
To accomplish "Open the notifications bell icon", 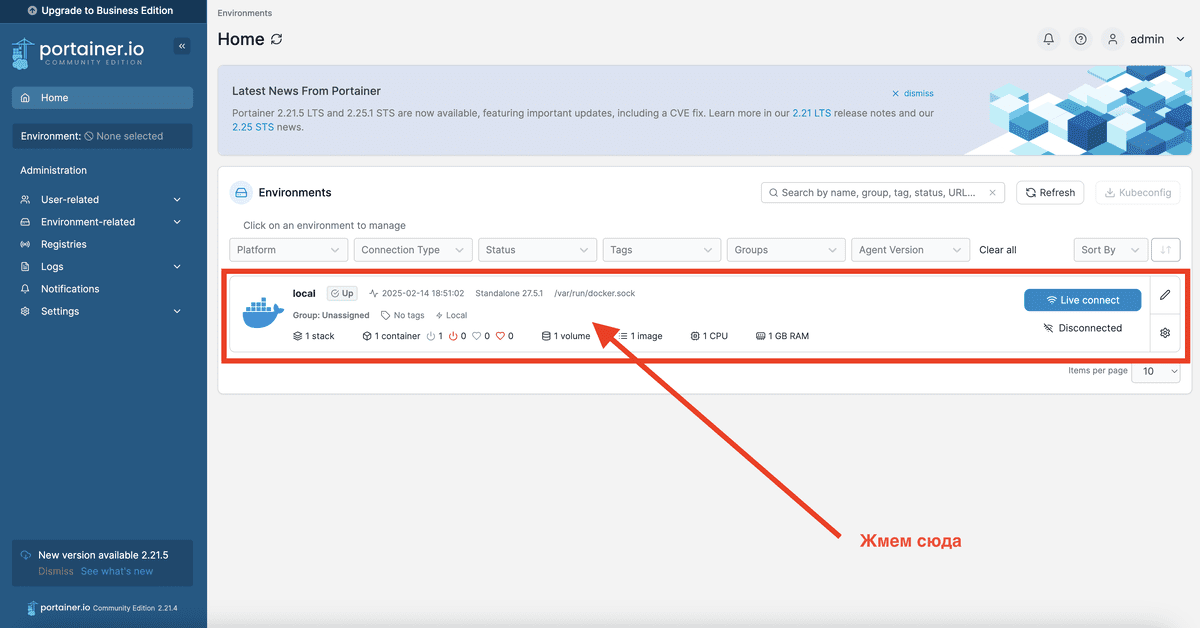I will [x=1048, y=38].
